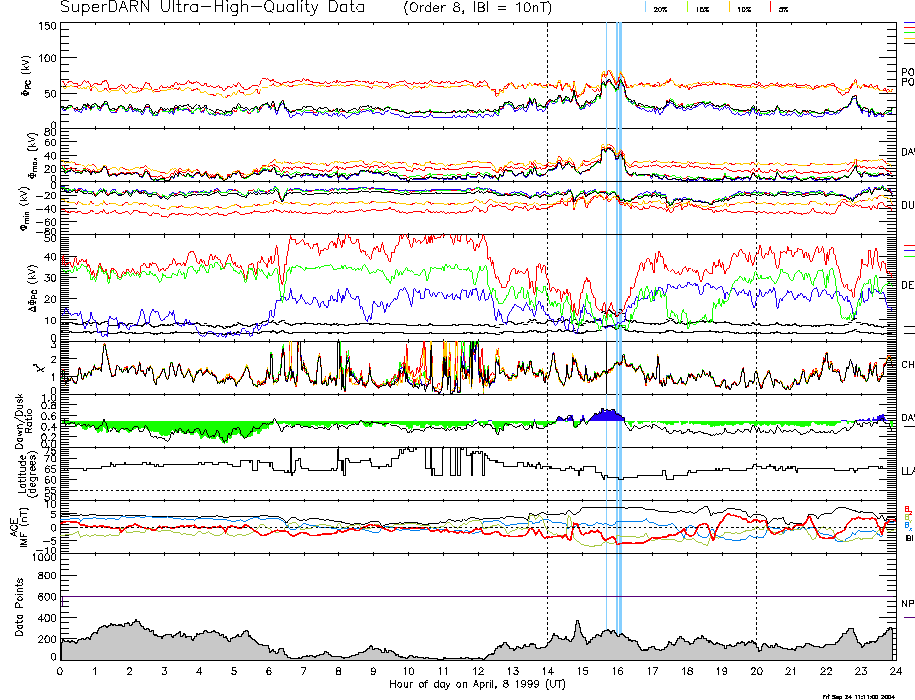Click the blue Bx legend label
The height and width of the screenshot is (700, 915).
907,524
